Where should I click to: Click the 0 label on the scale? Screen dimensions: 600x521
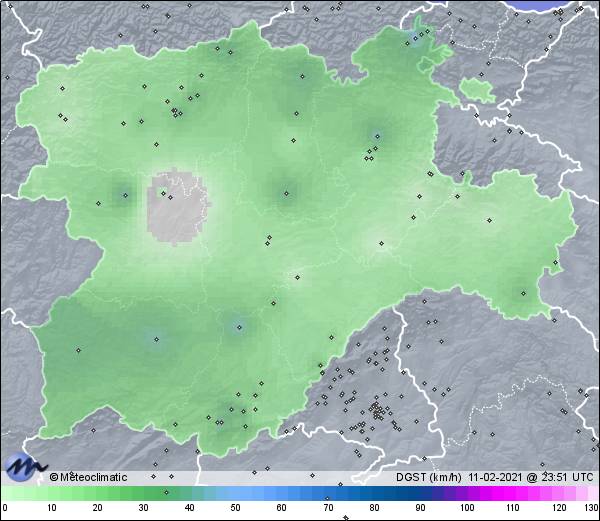click(5, 508)
